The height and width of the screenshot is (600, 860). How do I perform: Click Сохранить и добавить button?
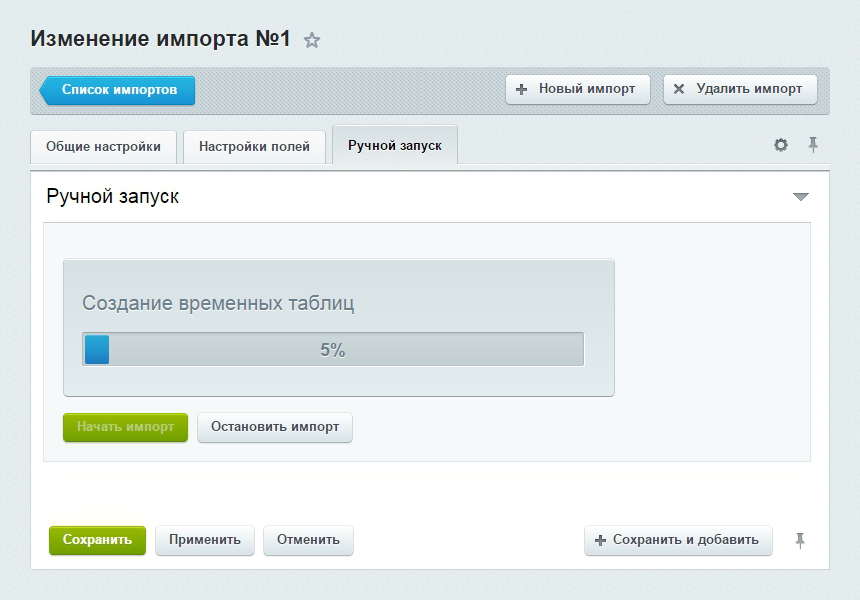678,540
